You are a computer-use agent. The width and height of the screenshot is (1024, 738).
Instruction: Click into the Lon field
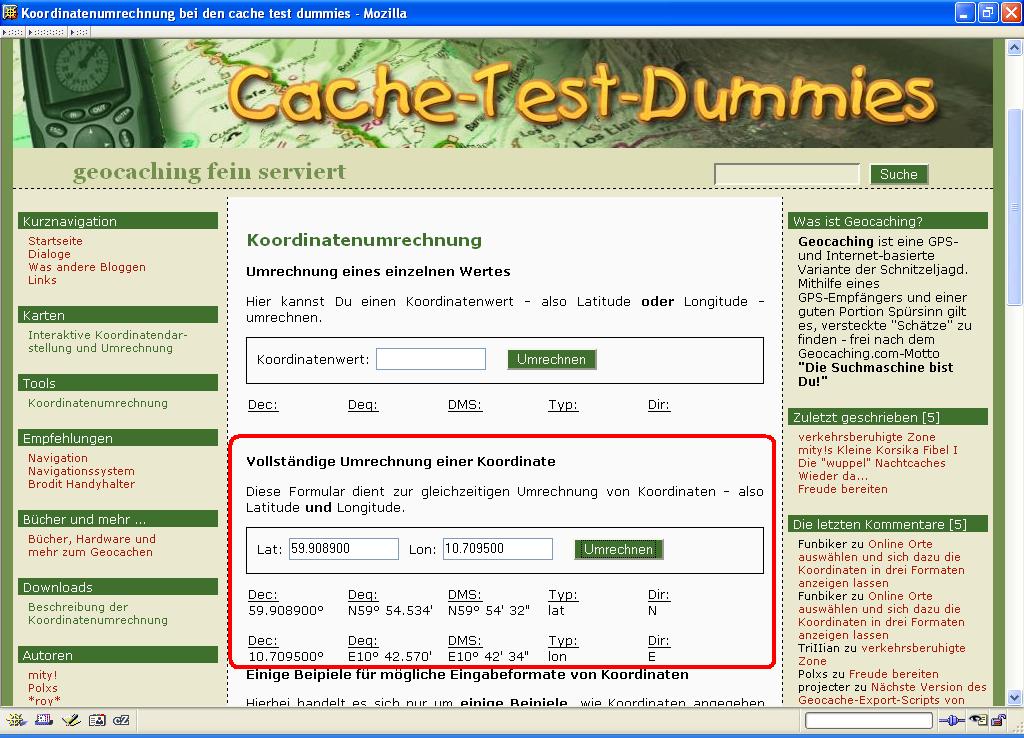tap(498, 549)
